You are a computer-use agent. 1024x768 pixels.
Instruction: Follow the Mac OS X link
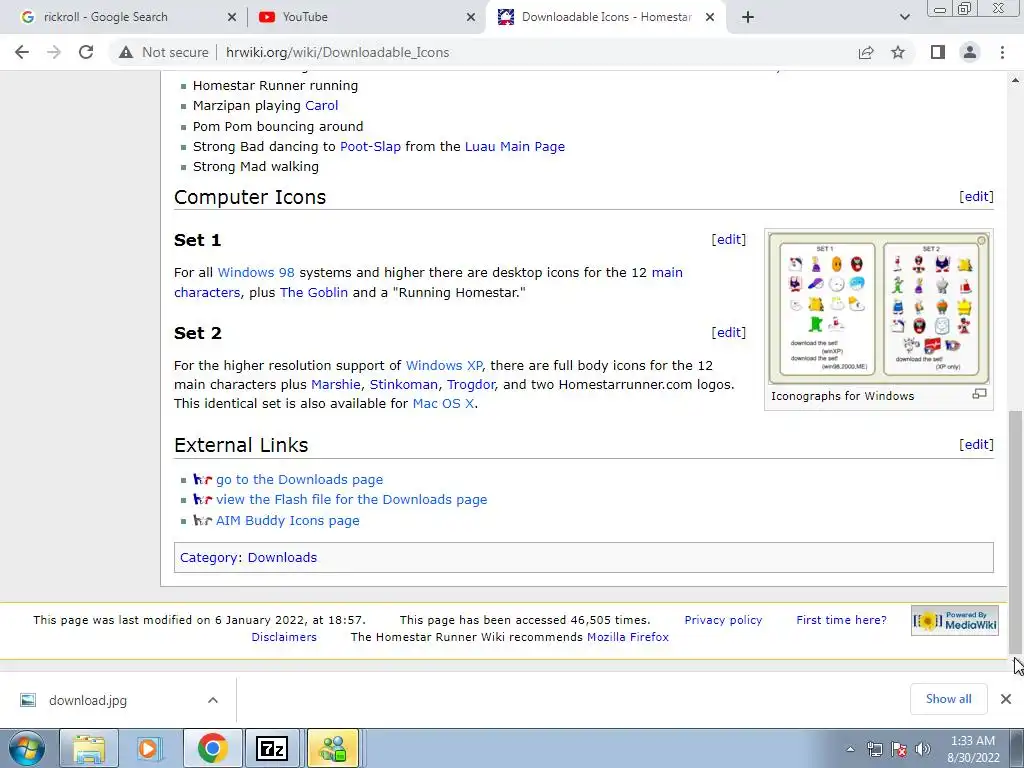[x=443, y=404]
